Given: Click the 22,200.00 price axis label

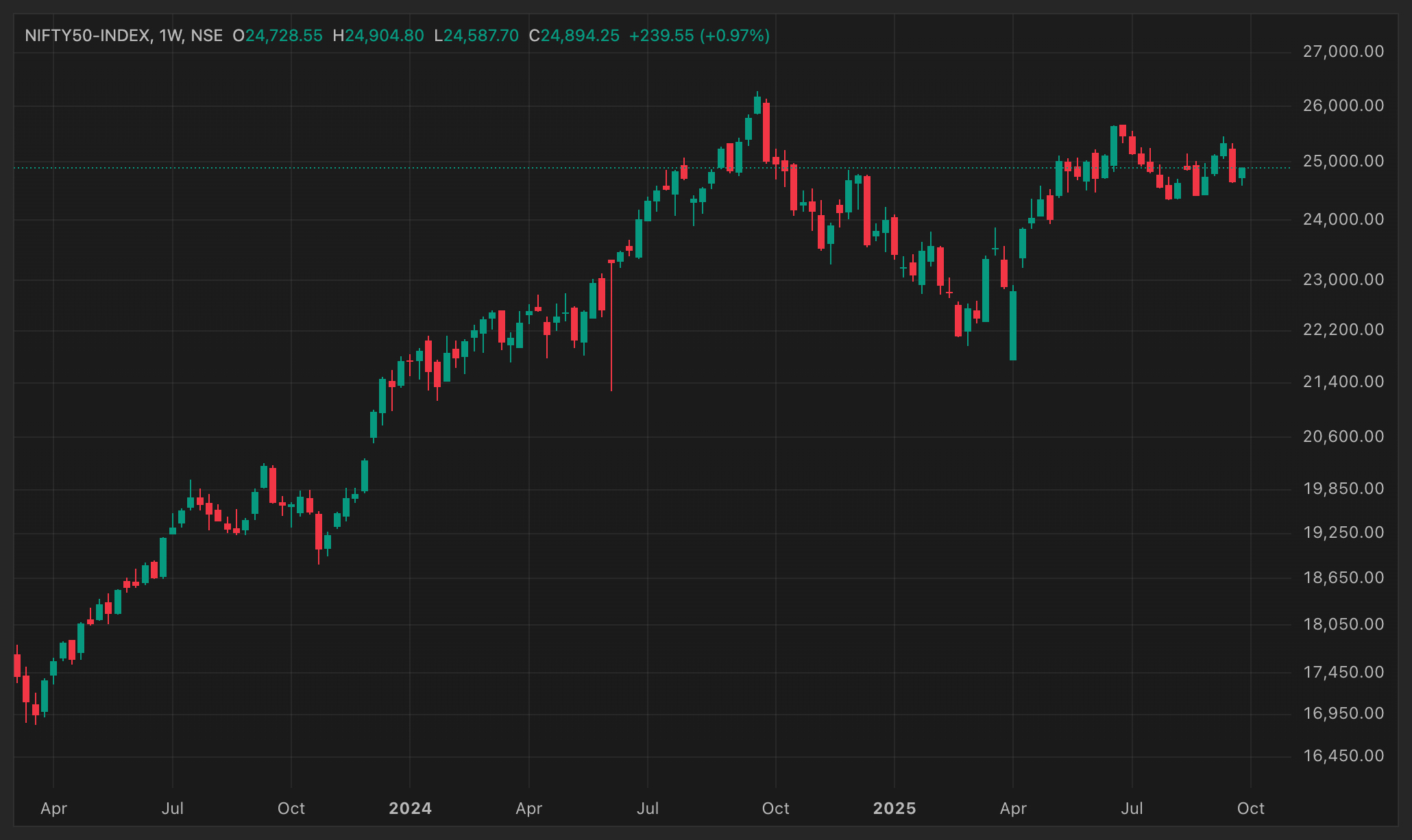Looking at the screenshot, I should [x=1343, y=330].
